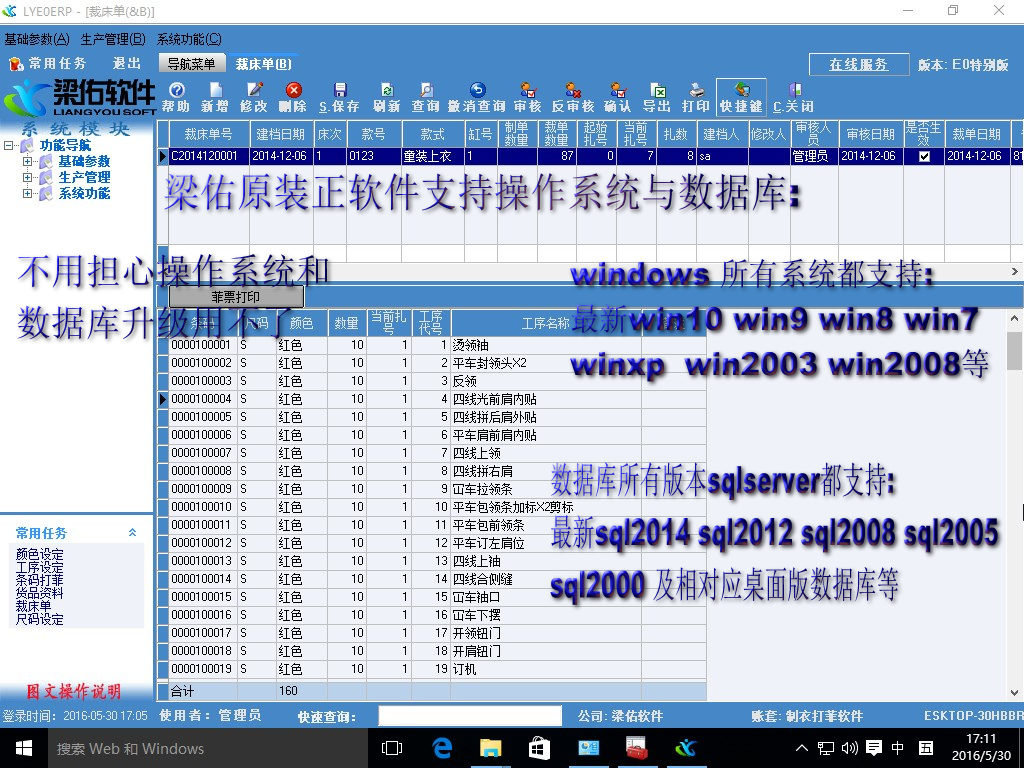Click the 撤消查询 undo query icon
This screenshot has height=768, width=1024.
coord(477,97)
